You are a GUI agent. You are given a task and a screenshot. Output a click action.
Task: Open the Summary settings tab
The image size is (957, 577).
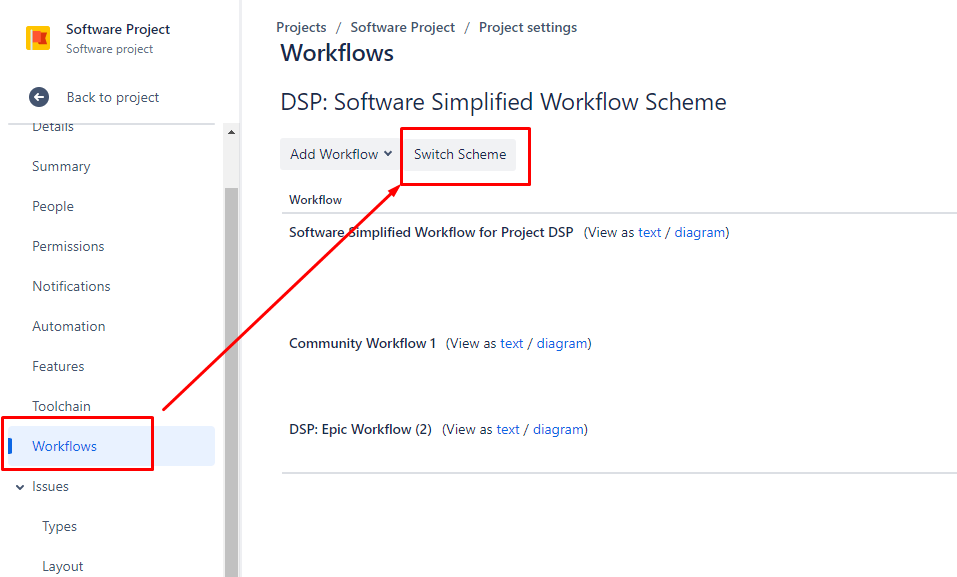[60, 166]
